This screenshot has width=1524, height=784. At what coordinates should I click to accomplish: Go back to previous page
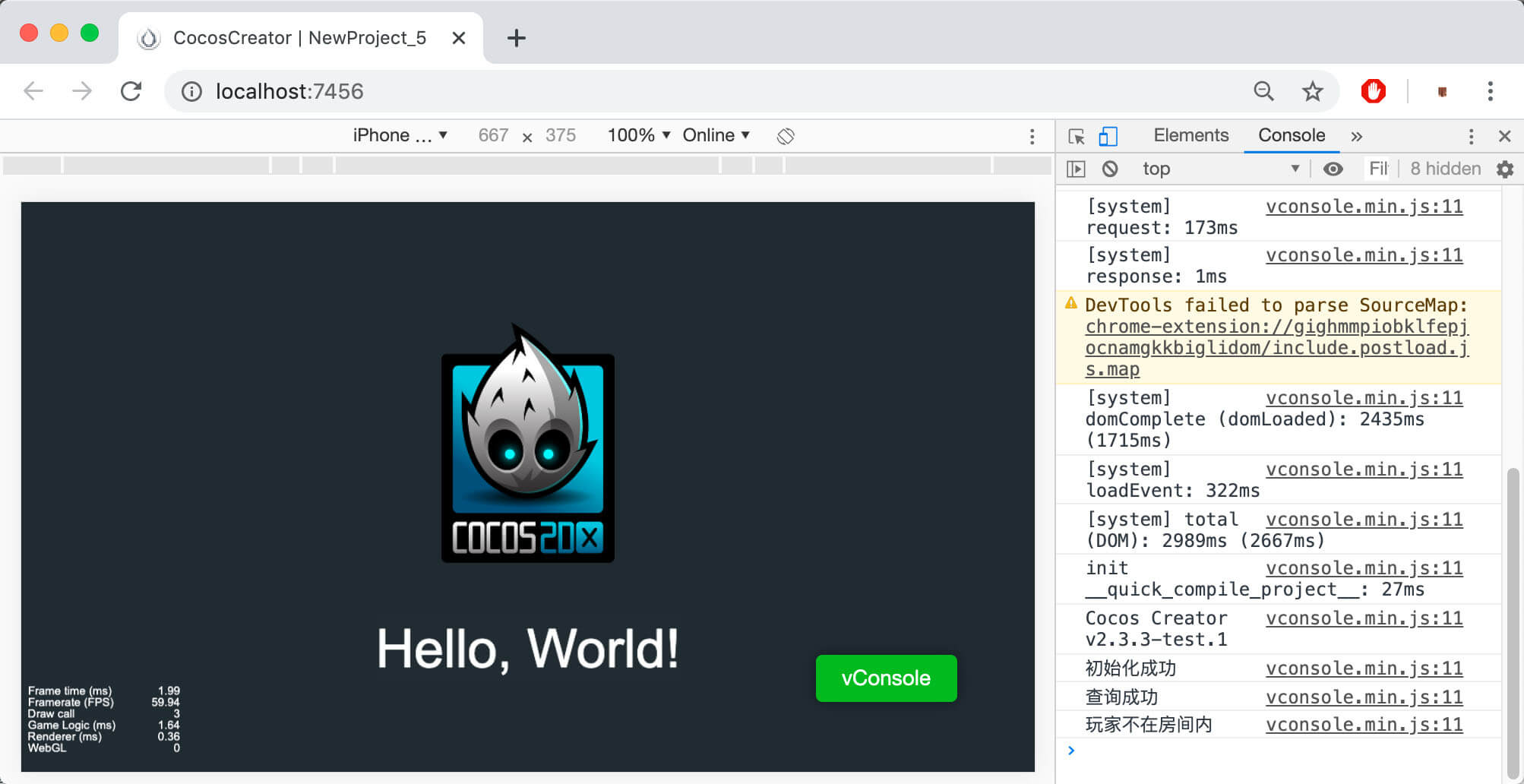(33, 91)
